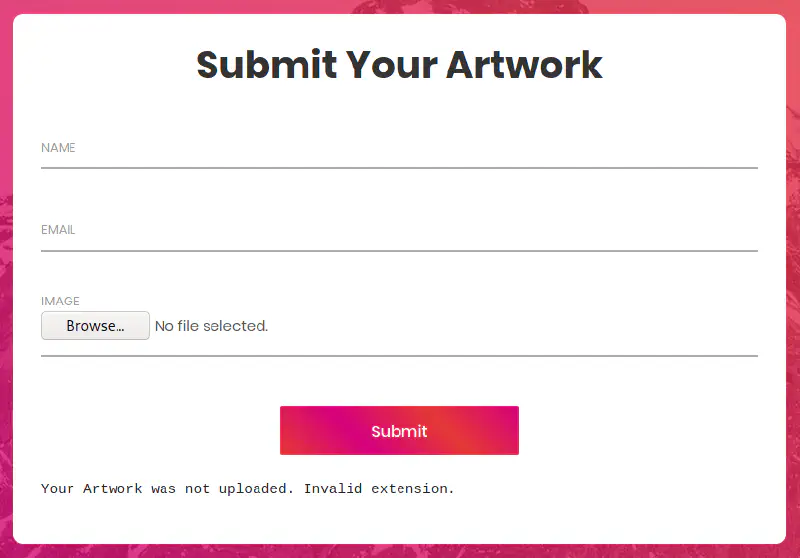
Task: Click the pink background left of the form
Action: 6,280
